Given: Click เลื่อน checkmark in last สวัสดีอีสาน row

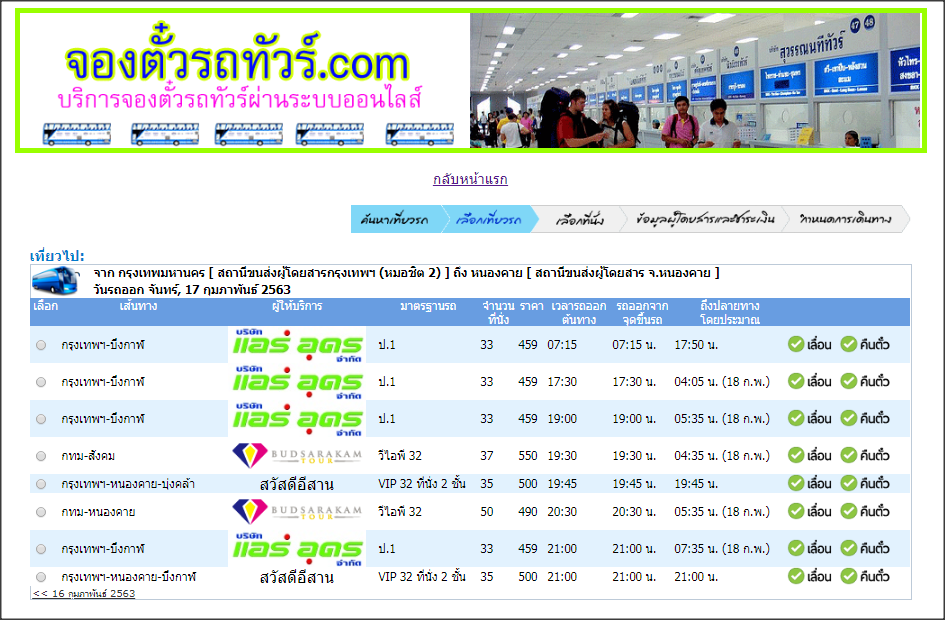Looking at the screenshot, I should point(796,576).
